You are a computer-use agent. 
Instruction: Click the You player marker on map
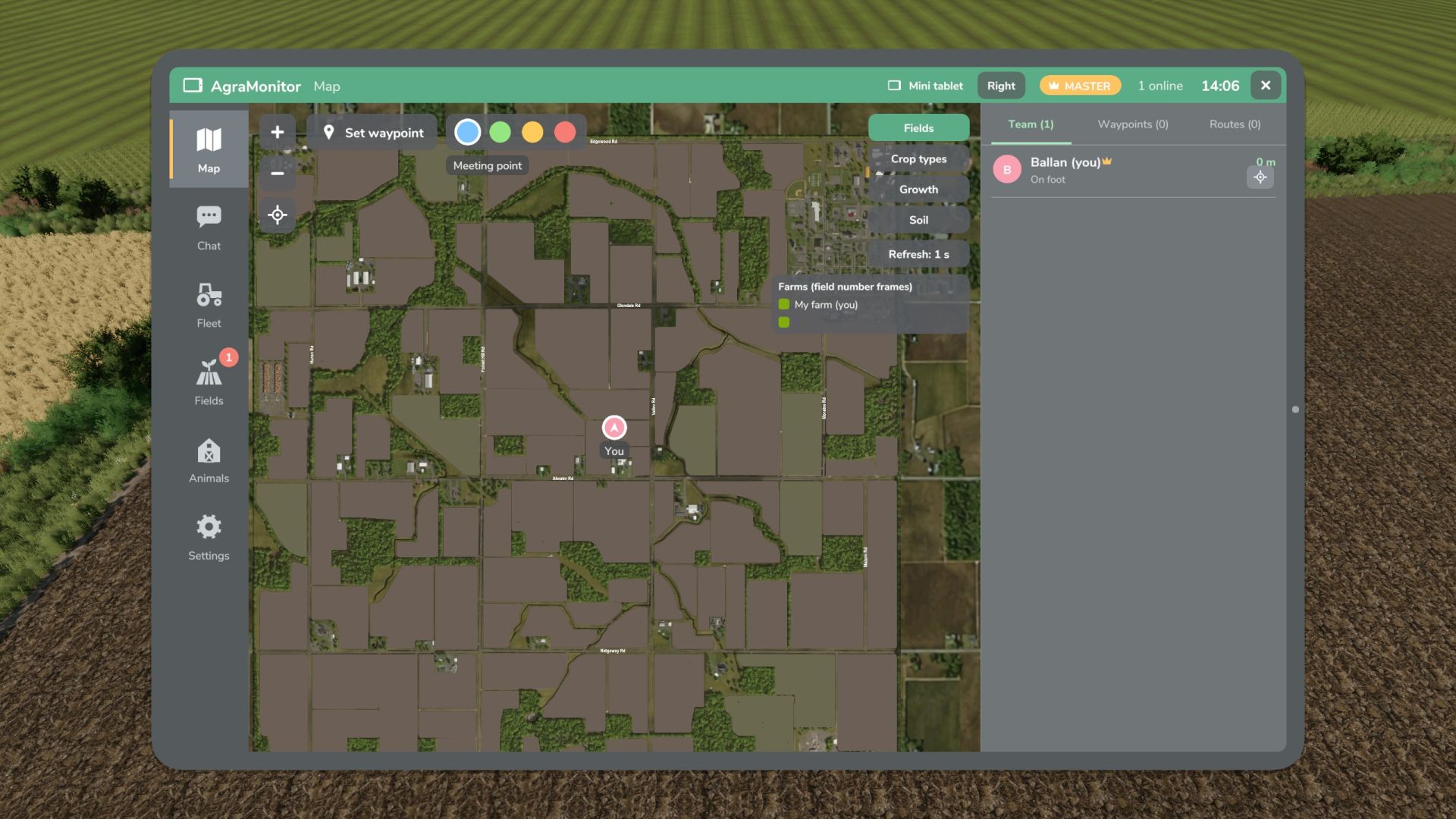(614, 428)
